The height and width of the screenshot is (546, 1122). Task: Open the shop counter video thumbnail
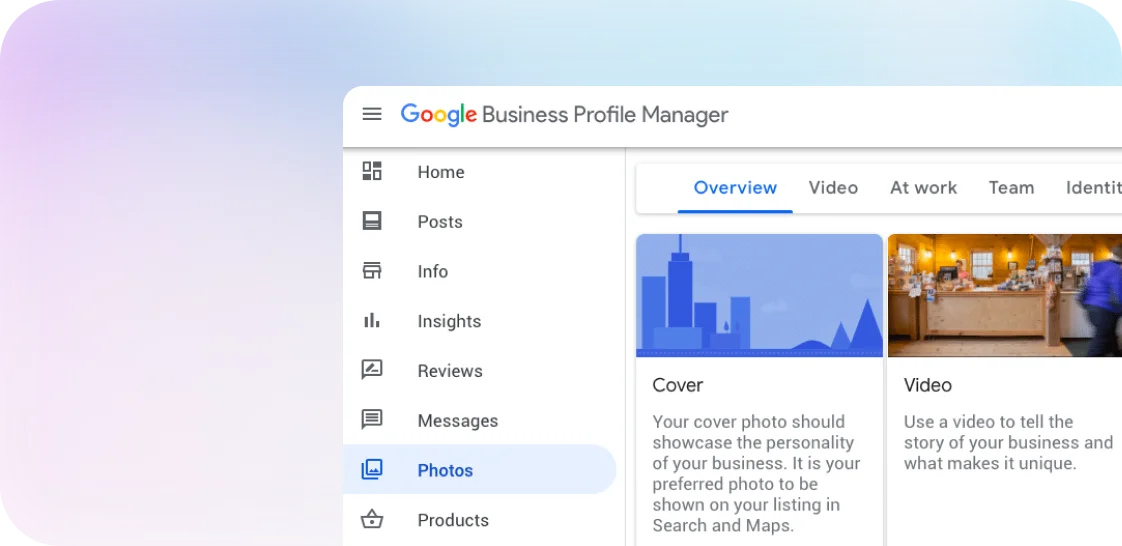point(1004,296)
